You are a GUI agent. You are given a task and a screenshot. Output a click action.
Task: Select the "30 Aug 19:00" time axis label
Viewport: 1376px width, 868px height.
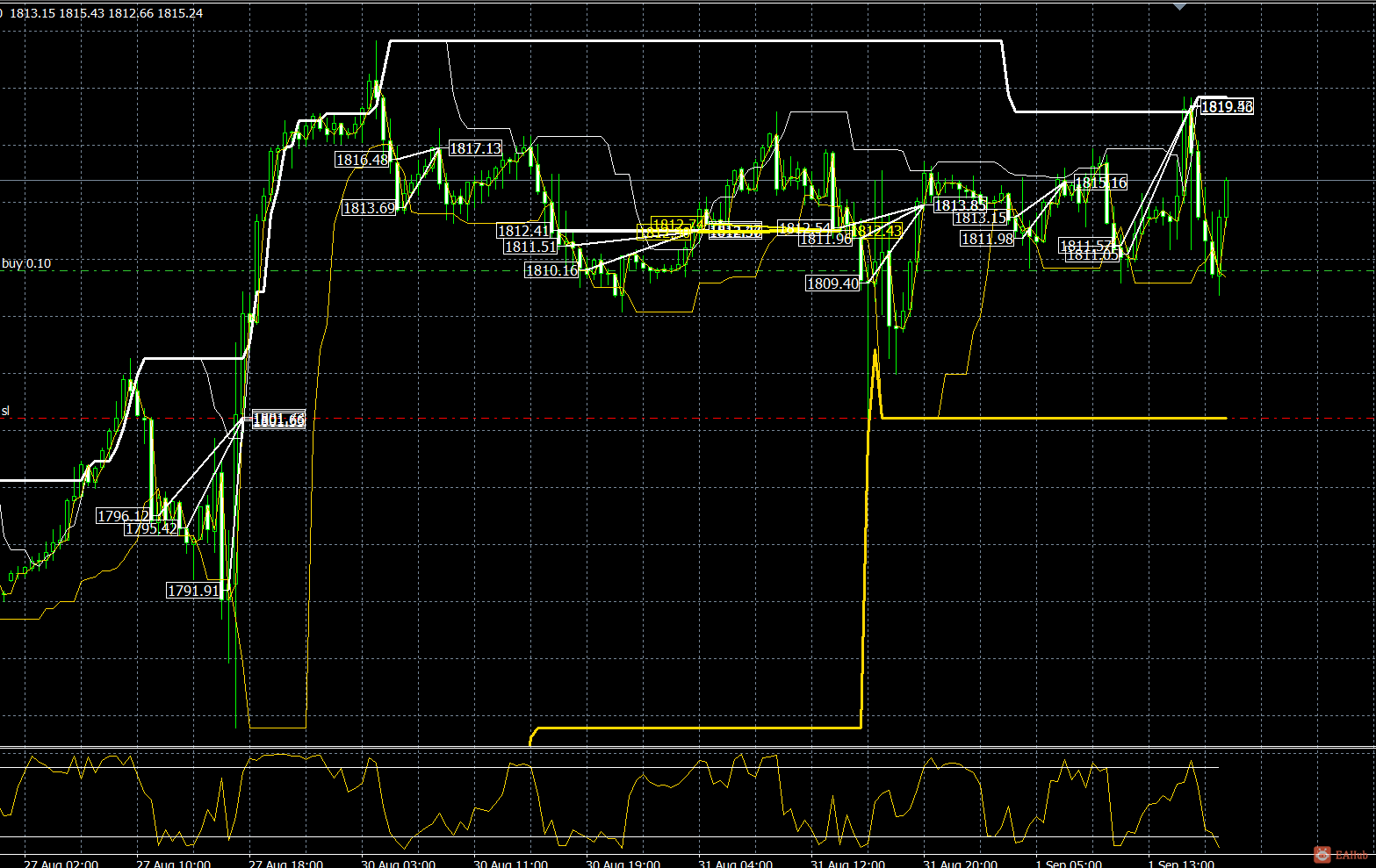point(623,863)
